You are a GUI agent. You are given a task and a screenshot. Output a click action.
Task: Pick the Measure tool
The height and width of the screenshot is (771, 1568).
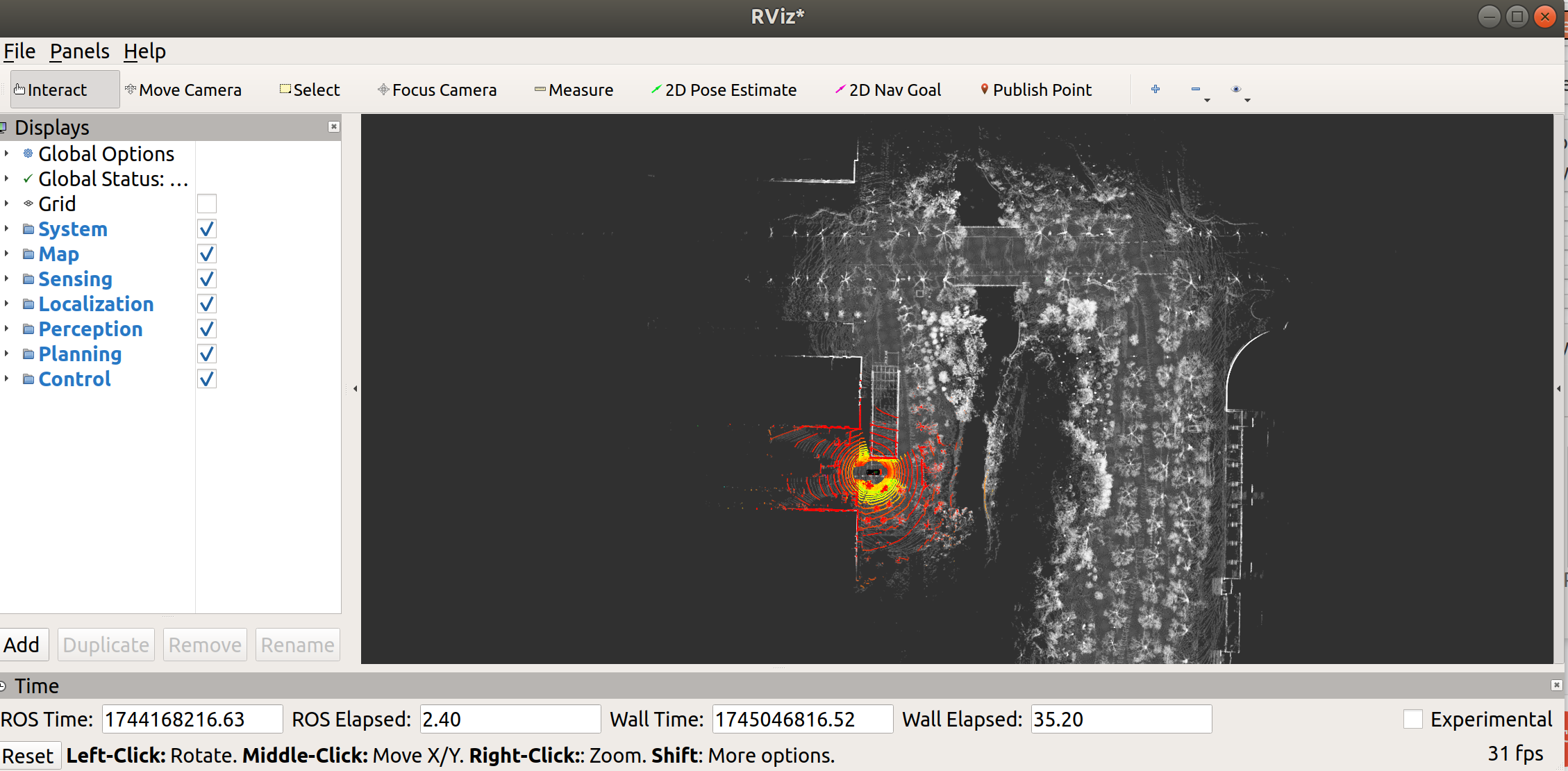[574, 90]
